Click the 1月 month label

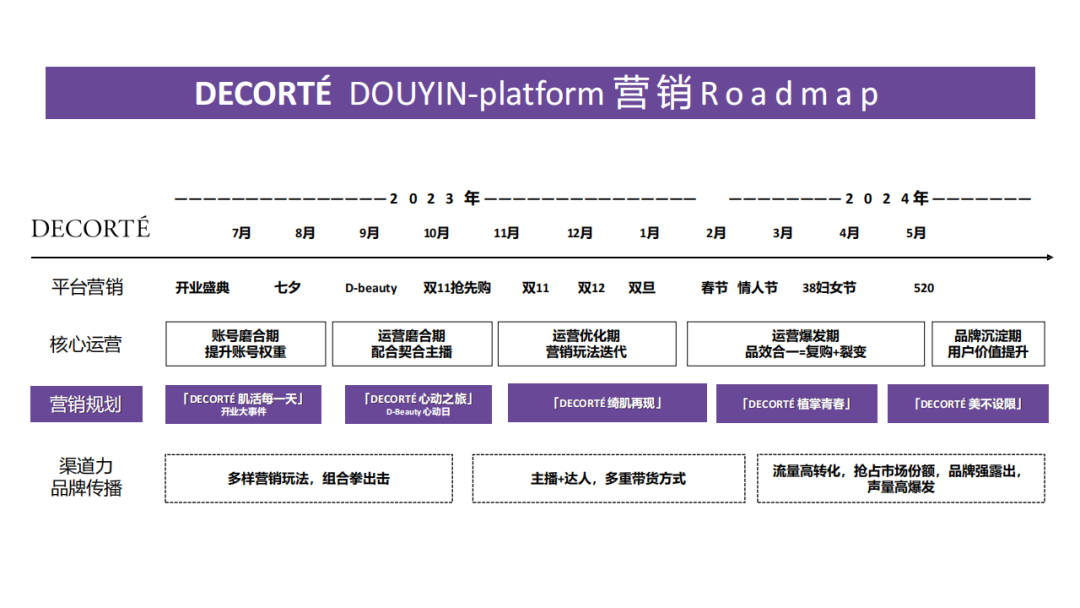click(649, 233)
